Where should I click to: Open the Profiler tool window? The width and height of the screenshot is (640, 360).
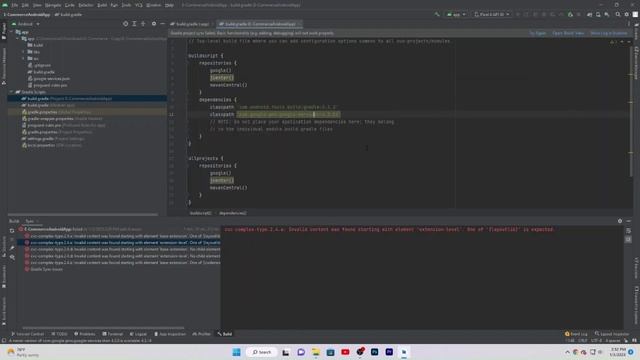[x=202, y=334]
